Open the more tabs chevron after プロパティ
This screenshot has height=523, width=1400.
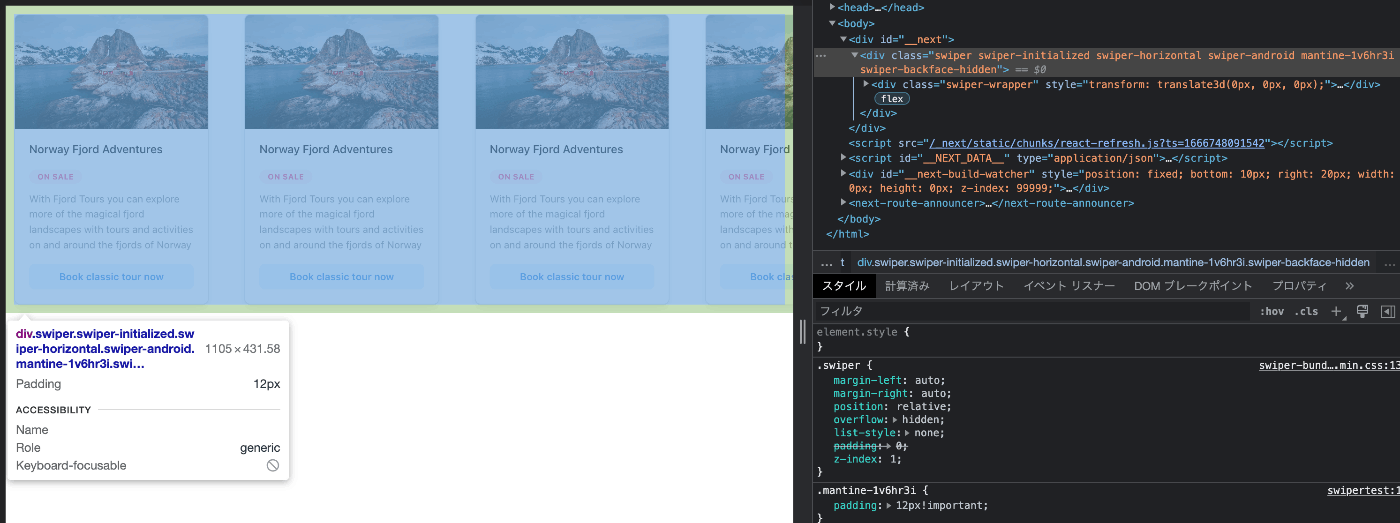(1349, 286)
